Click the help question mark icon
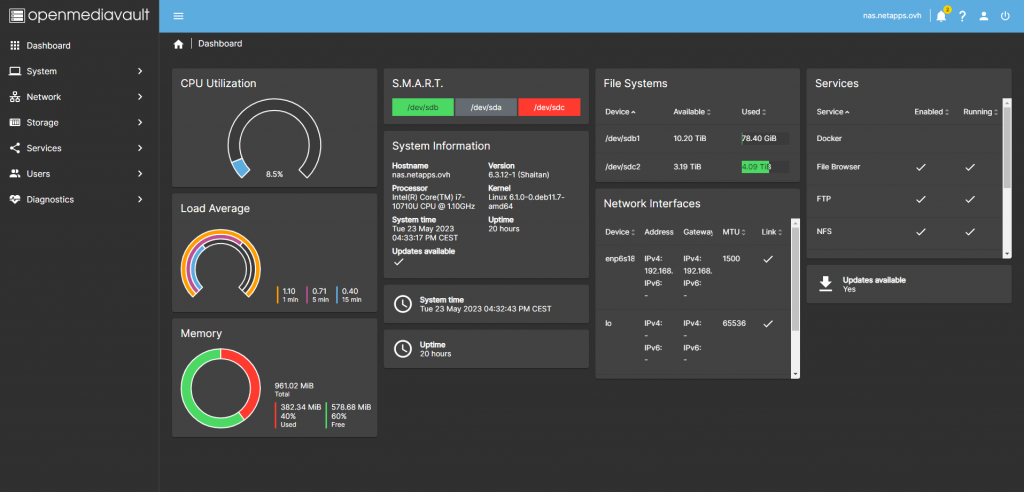The width and height of the screenshot is (1024, 492). (x=962, y=16)
